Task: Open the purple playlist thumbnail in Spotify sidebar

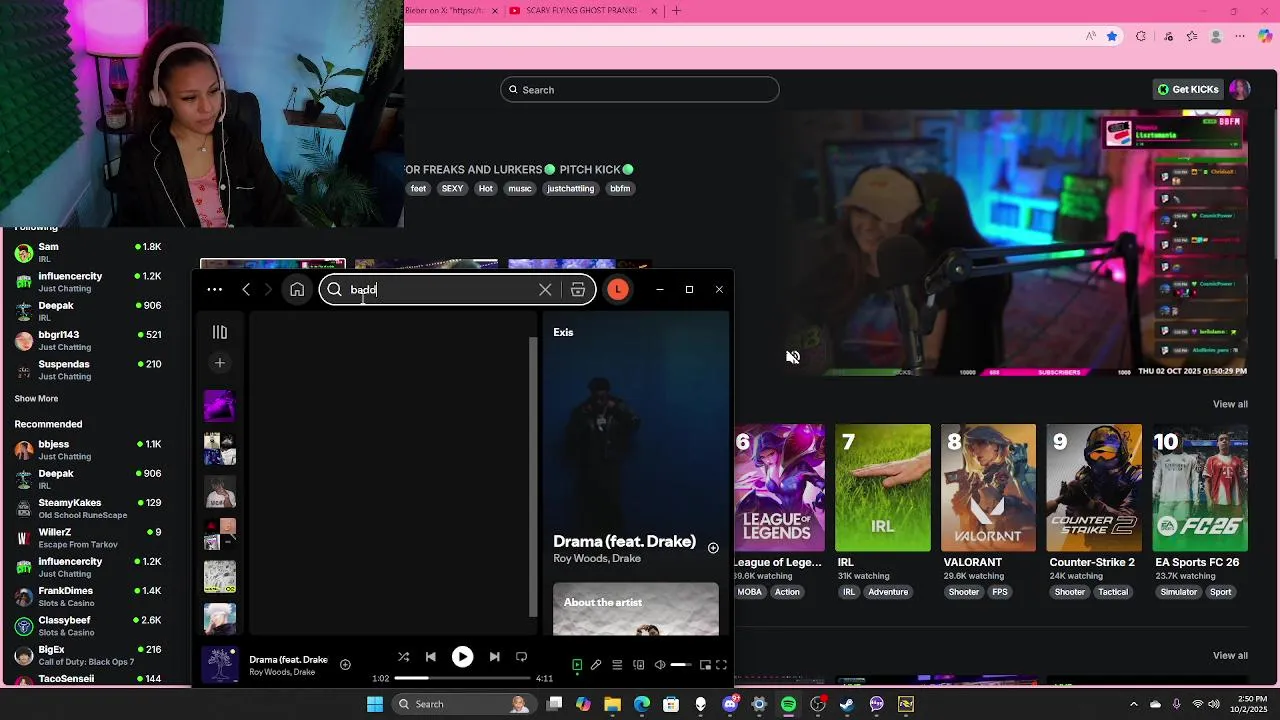Action: pyautogui.click(x=220, y=406)
